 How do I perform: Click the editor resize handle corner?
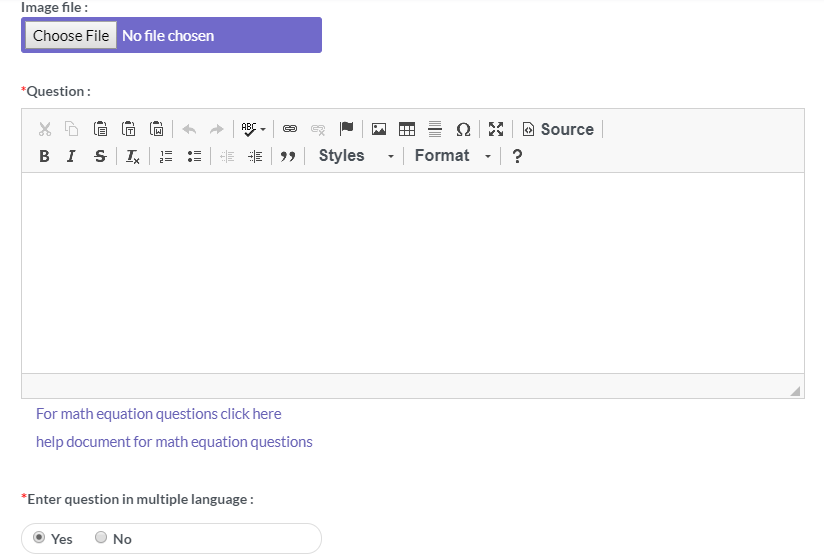click(795, 390)
